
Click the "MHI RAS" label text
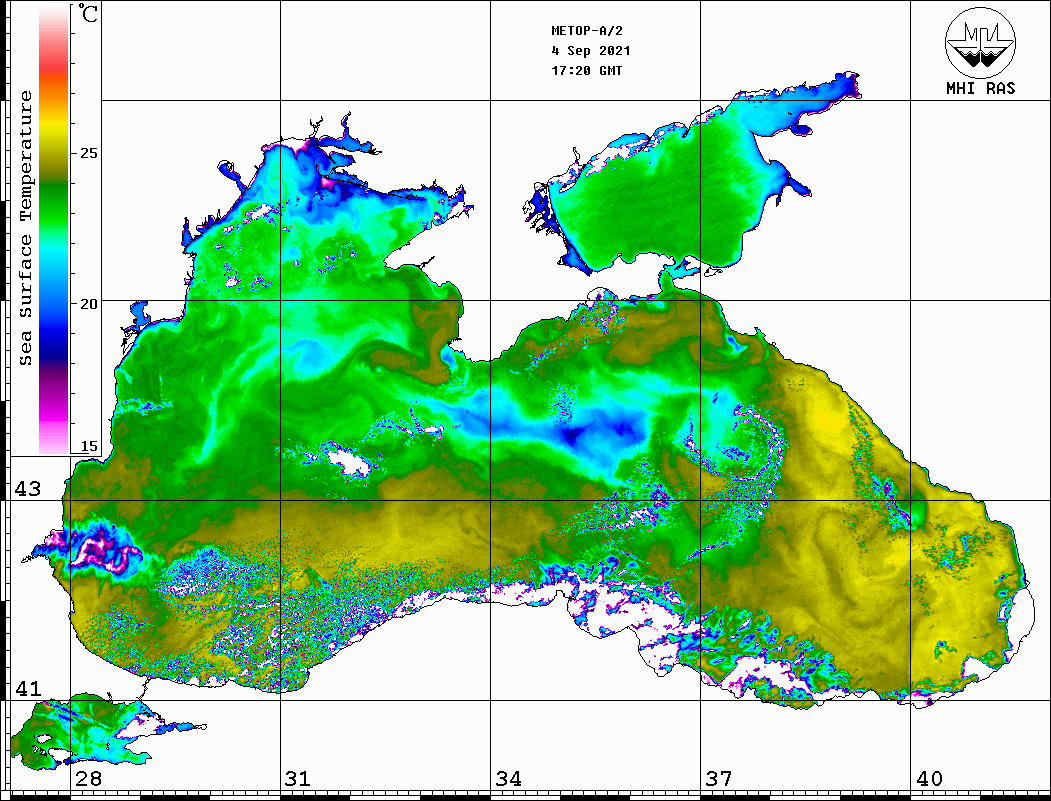pos(981,88)
